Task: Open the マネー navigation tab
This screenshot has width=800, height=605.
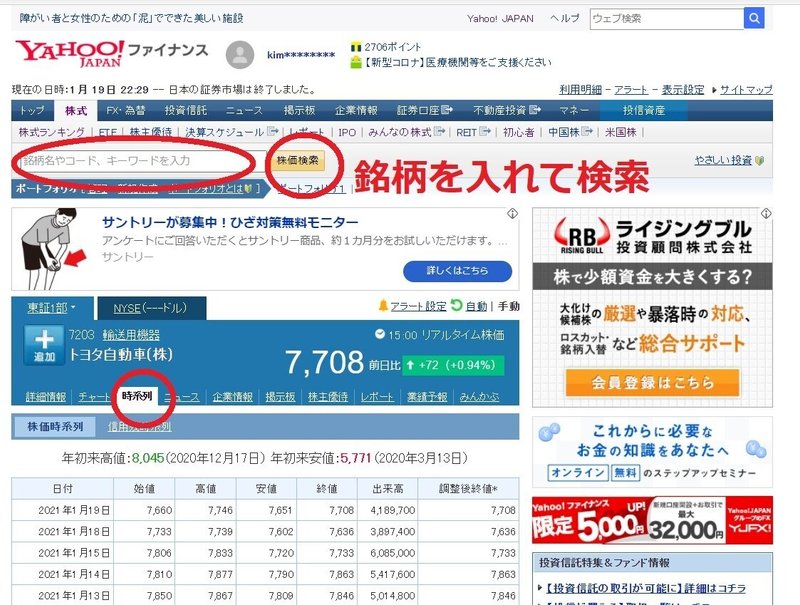Action: 574,110
